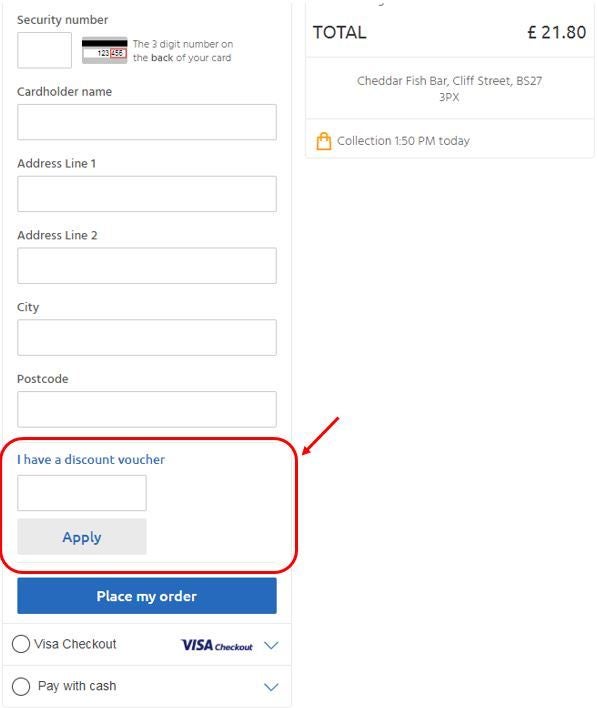This screenshot has height=708, width=597.
Task: Select the Address Line 2 field
Action: pyautogui.click(x=147, y=266)
